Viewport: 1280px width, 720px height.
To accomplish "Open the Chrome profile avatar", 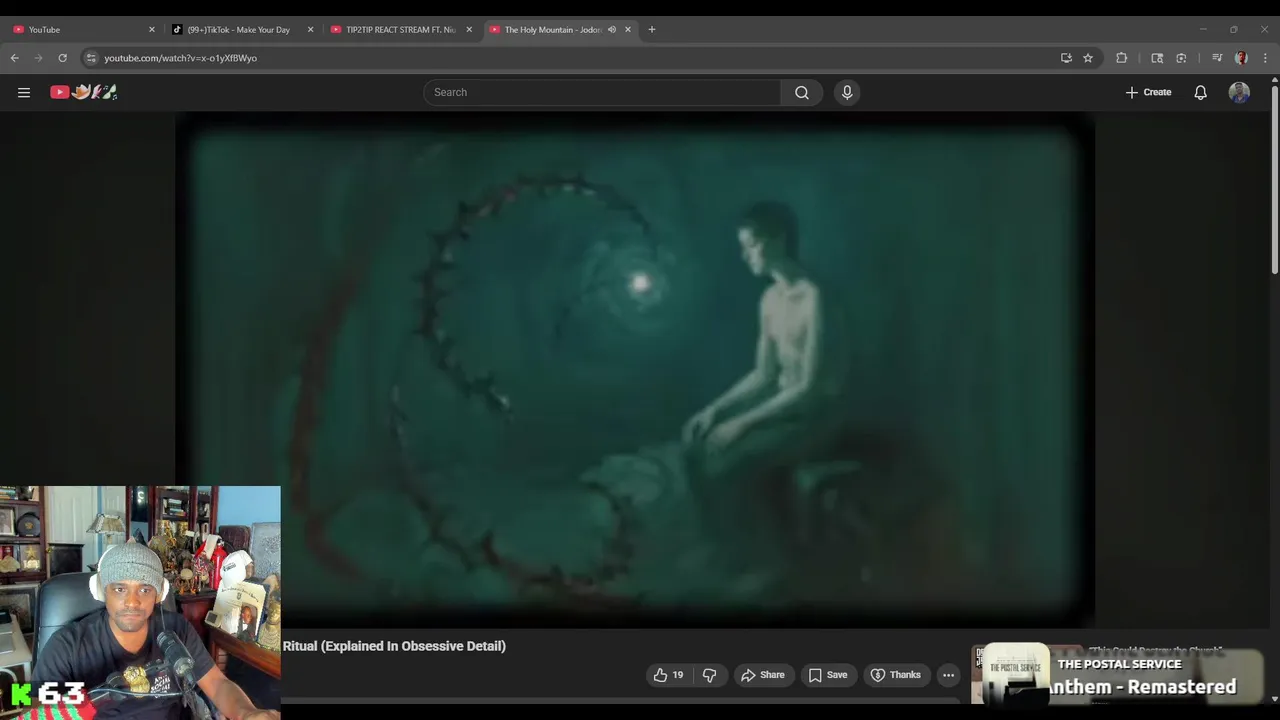I will pyautogui.click(x=1241, y=58).
